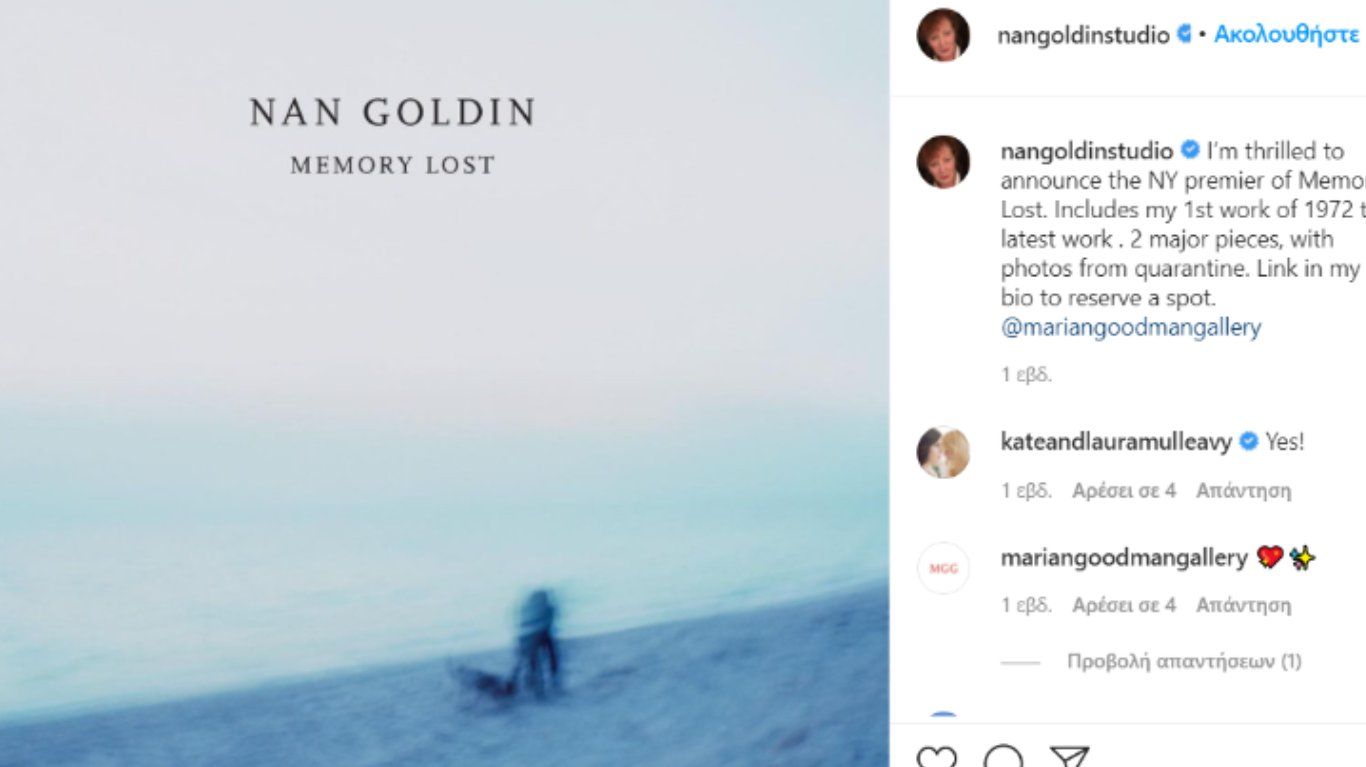Screen dimensions: 1366x767
Task: View likes on the mariangoodmangallery comment
Action: [1124, 605]
